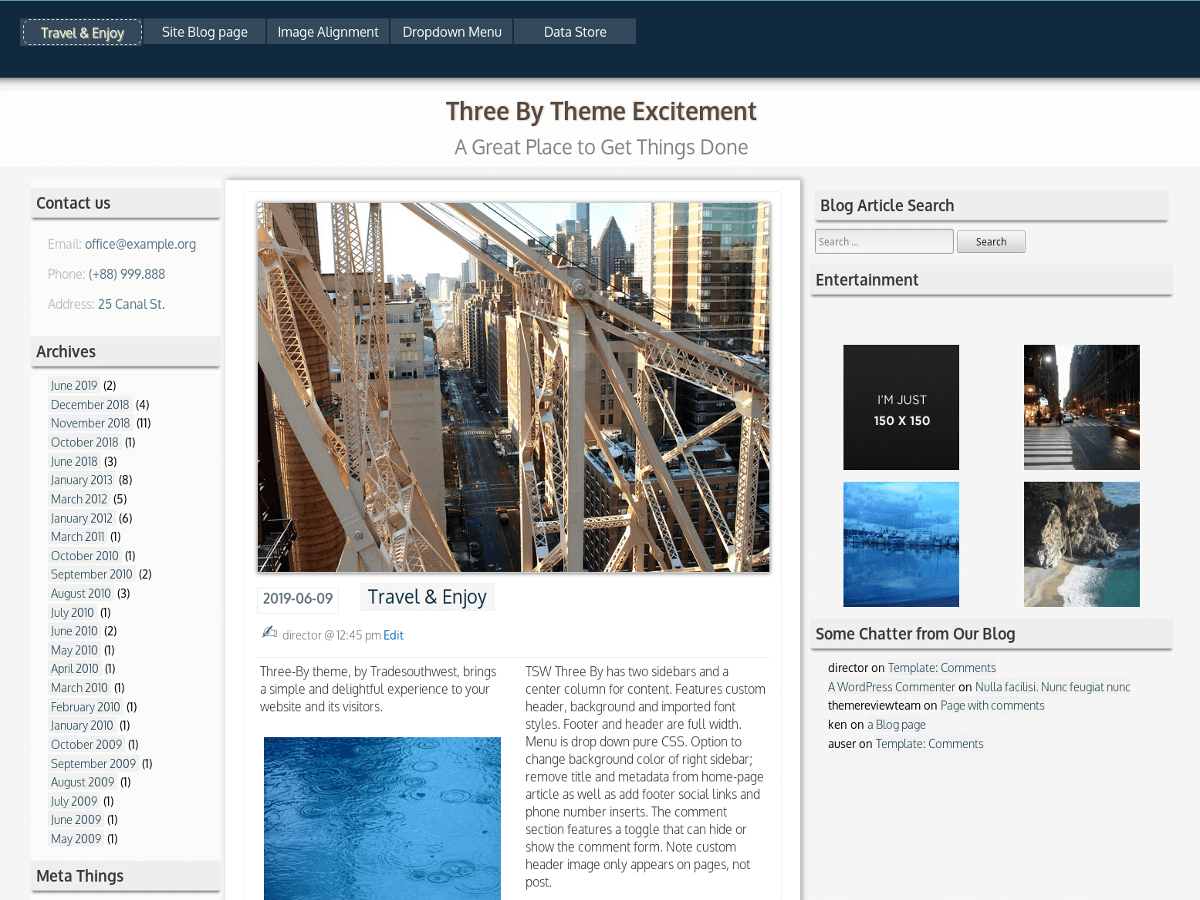Click the (+88) 999.888 phone number
The height and width of the screenshot is (900, 1200).
click(127, 274)
